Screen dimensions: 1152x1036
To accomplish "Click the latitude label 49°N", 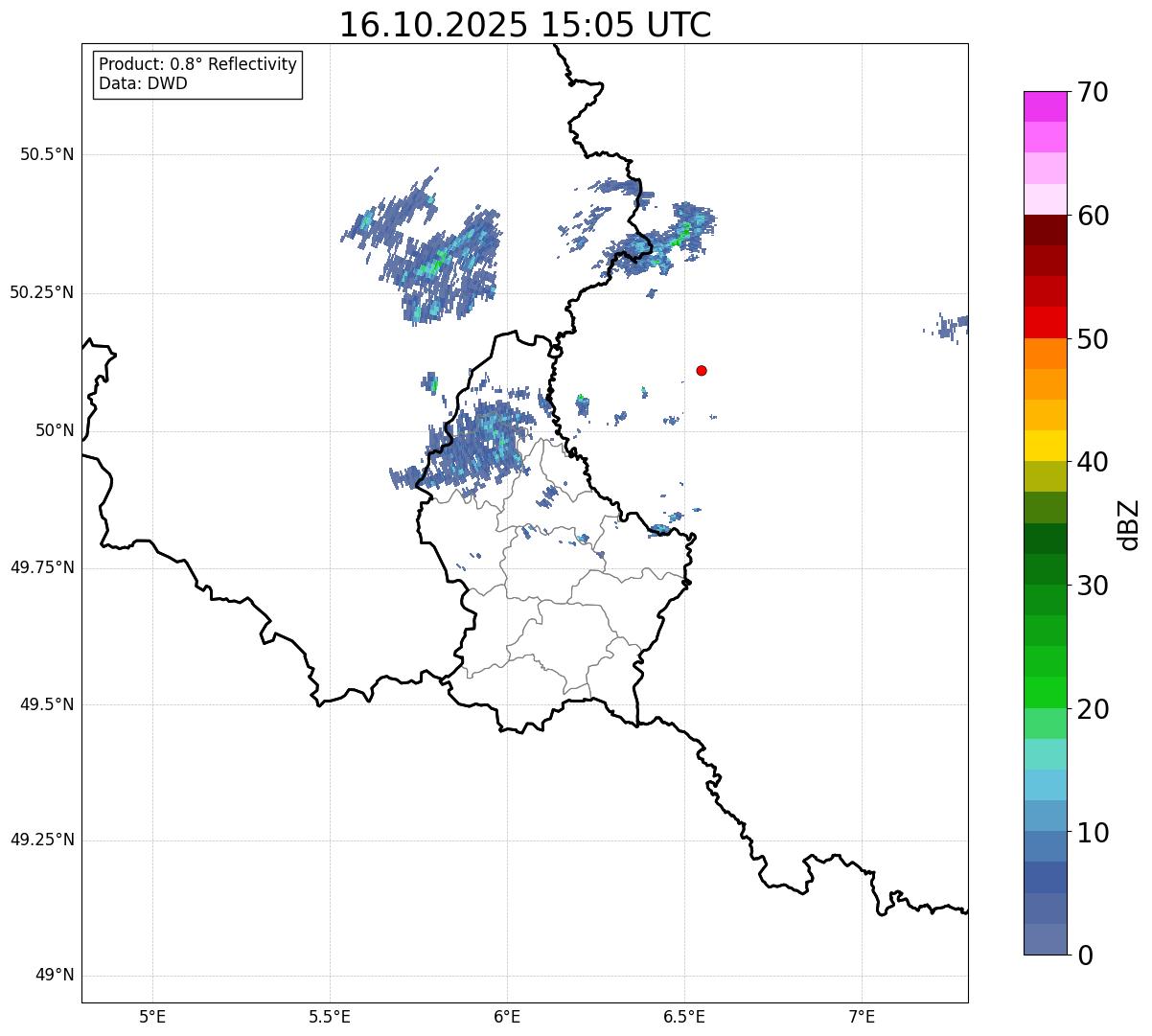I will 55,976.
